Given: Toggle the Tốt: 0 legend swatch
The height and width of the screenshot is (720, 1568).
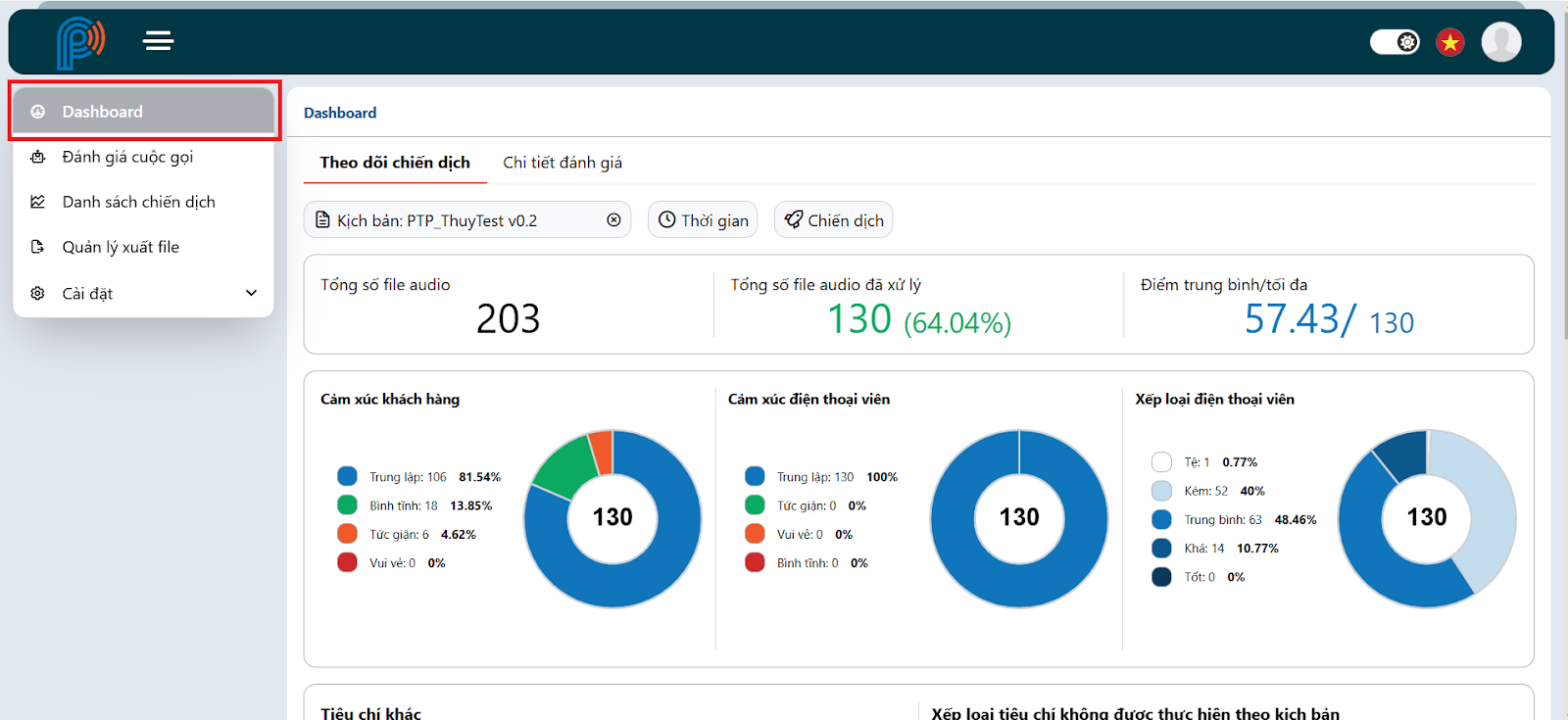Looking at the screenshot, I should coord(1161,577).
